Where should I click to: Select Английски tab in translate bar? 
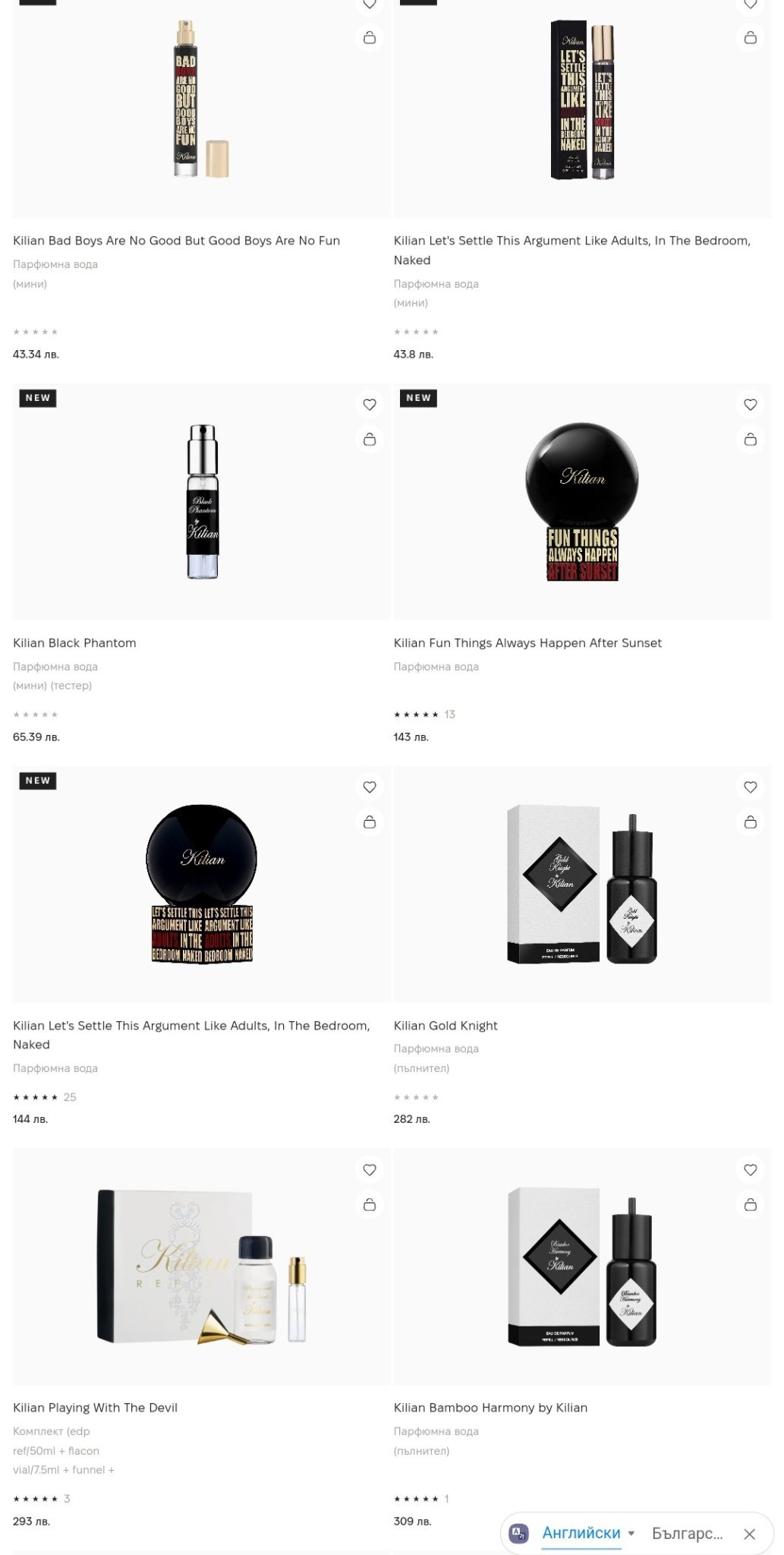point(581,1533)
